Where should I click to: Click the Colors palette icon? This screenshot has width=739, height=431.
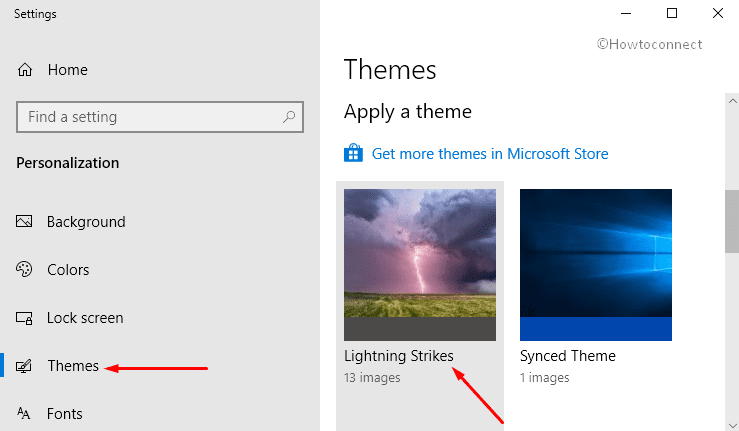click(24, 269)
